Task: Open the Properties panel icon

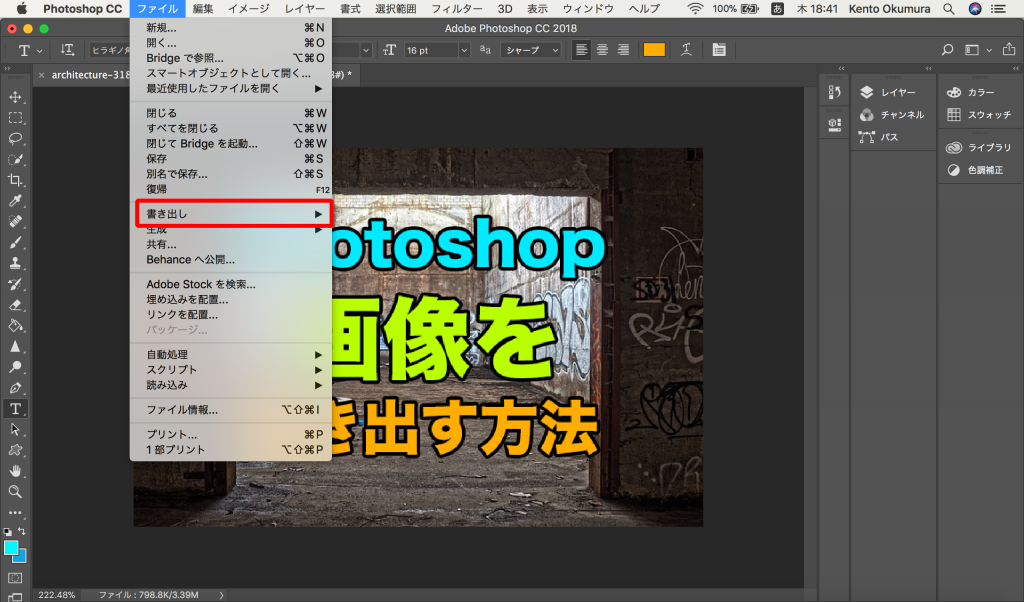Action: click(835, 125)
